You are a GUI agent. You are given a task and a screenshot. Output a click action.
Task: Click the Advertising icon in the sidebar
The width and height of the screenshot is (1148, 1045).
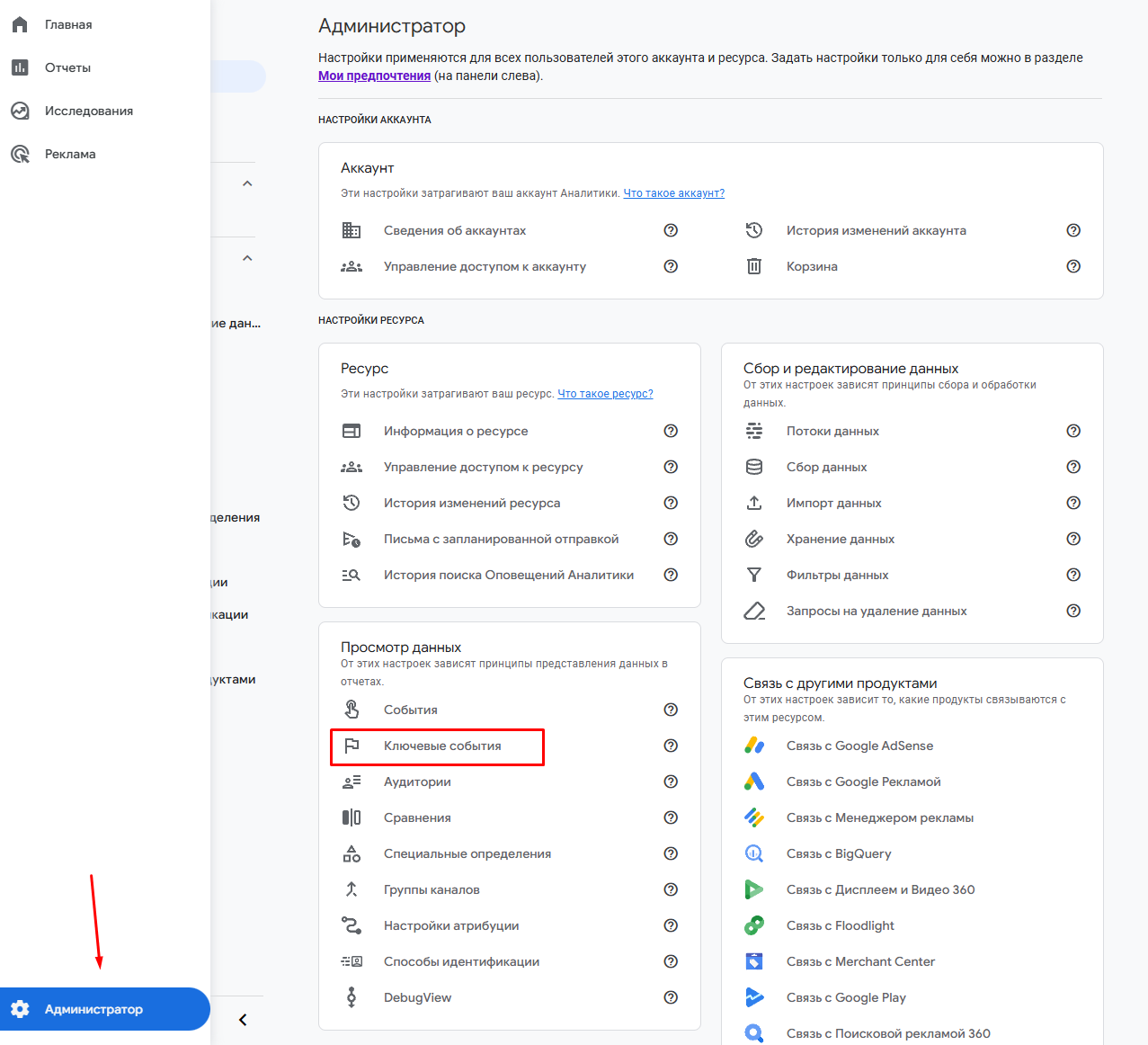click(x=20, y=154)
